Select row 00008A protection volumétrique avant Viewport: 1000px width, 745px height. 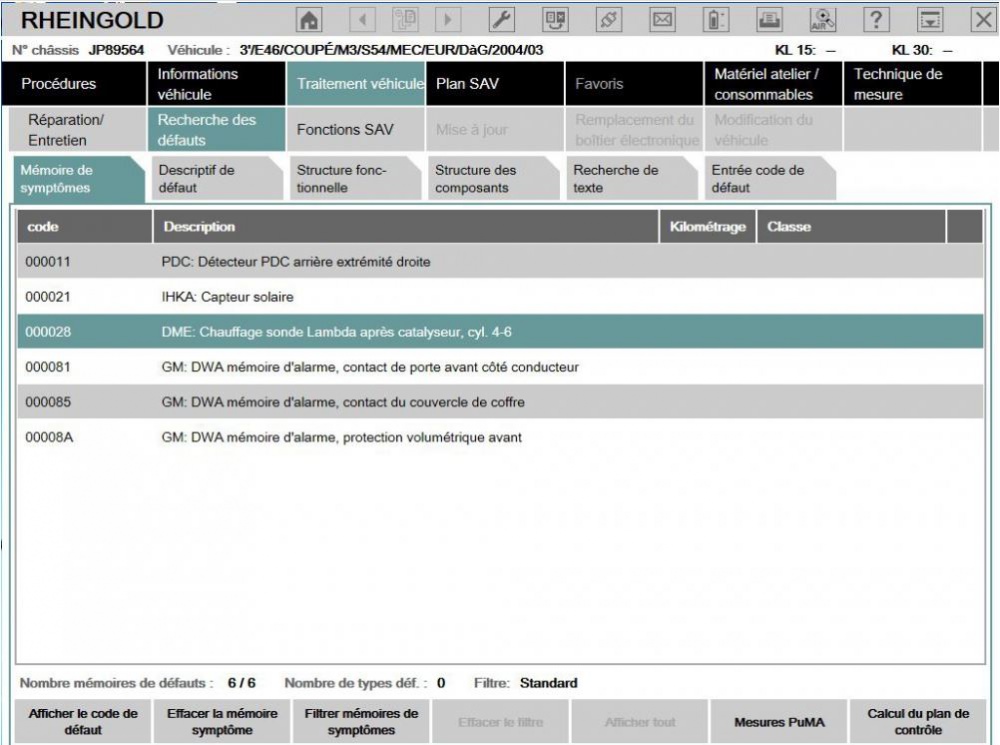coord(500,438)
